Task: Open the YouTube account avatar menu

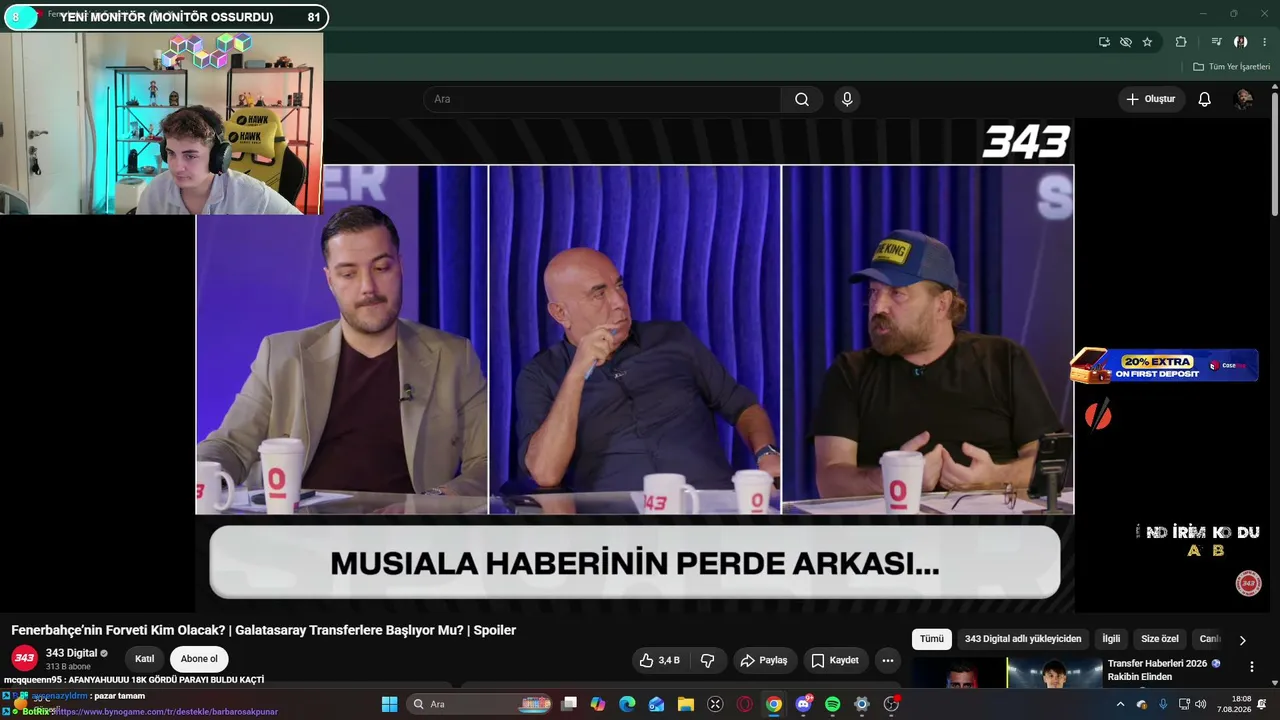Action: pos(1244,99)
